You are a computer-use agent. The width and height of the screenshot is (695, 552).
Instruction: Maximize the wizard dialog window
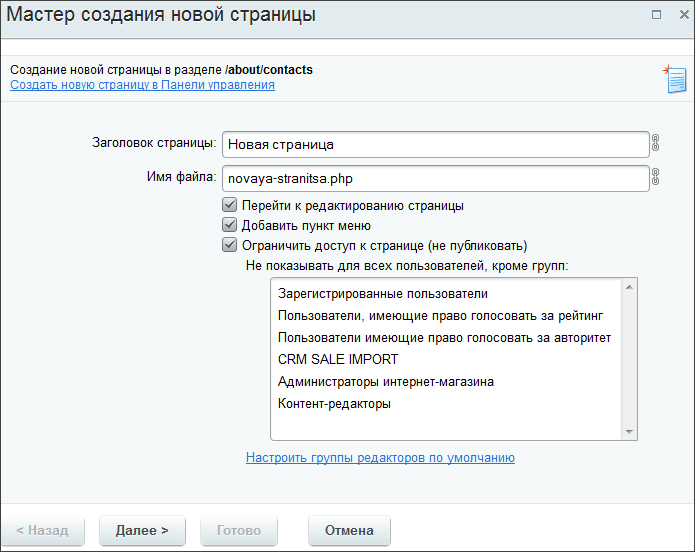(x=656, y=15)
